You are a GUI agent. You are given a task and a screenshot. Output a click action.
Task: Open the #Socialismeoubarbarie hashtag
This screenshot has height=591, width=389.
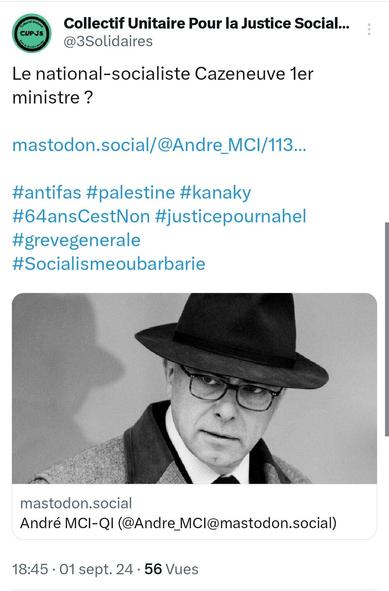(x=109, y=264)
